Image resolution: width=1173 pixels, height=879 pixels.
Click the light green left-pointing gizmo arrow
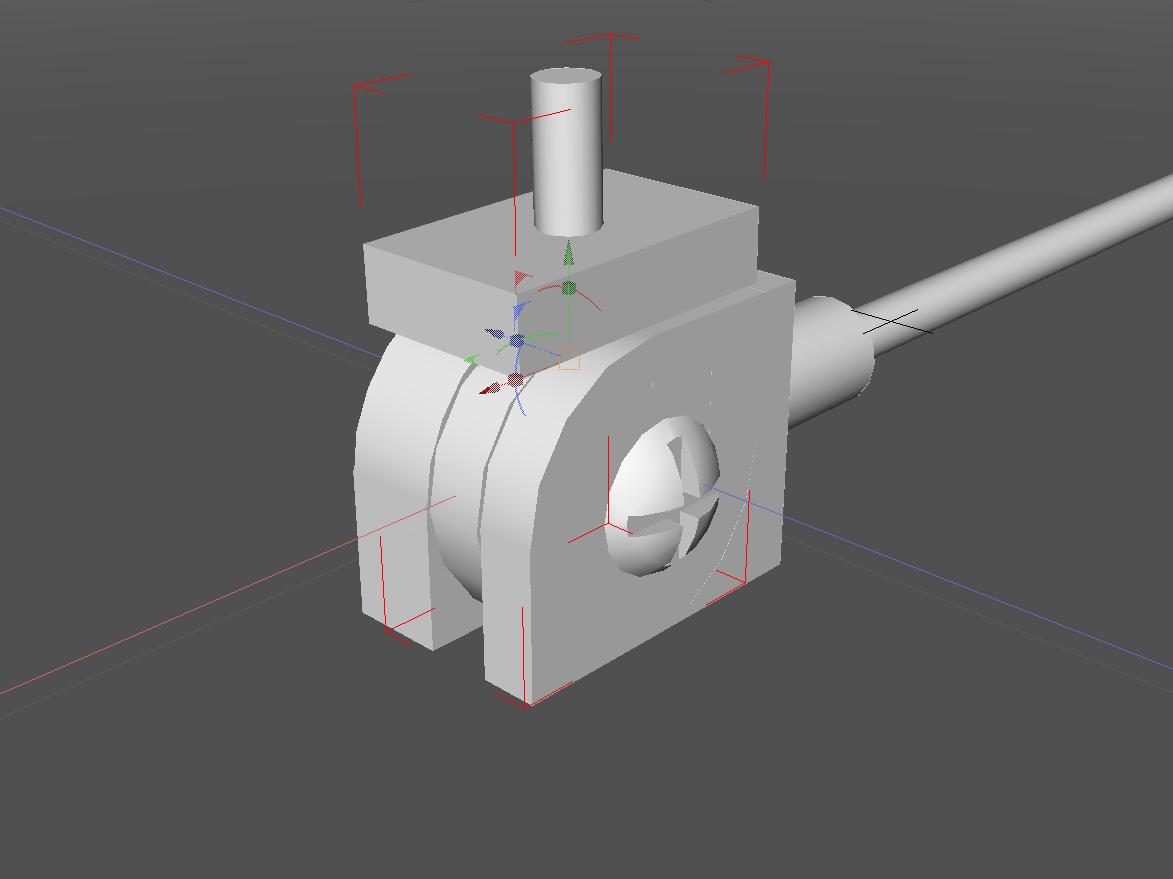pyautogui.click(x=472, y=359)
